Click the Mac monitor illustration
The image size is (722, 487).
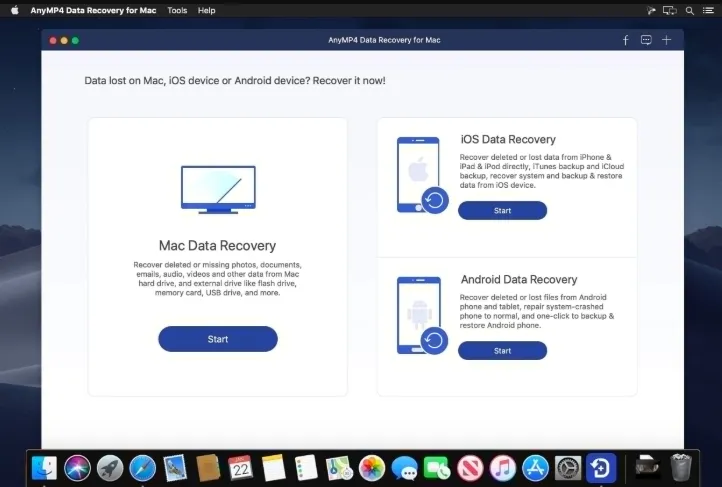coord(218,190)
